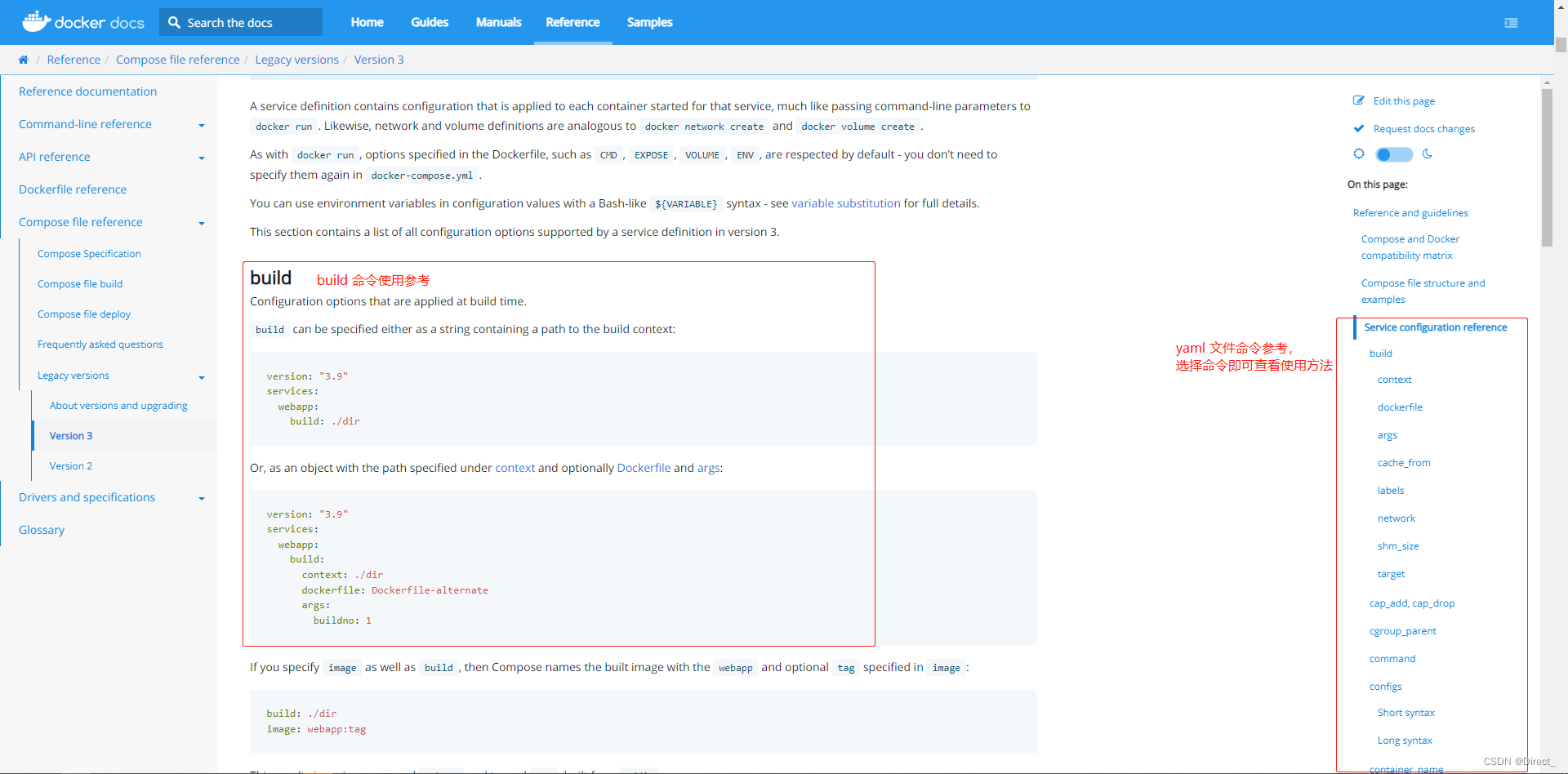Open Frequently asked questions sidebar item
Screen dimensions: 1568x774
pos(100,345)
